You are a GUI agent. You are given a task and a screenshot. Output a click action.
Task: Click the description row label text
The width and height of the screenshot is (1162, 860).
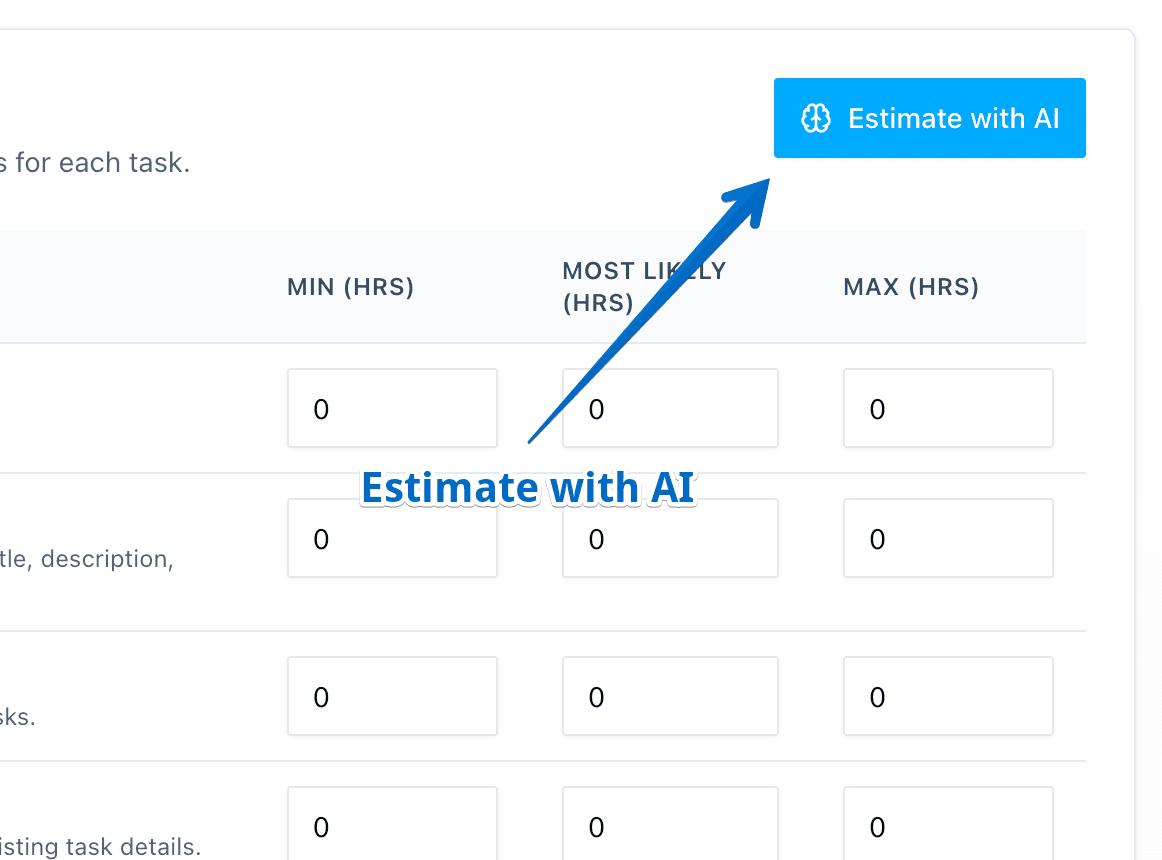tap(88, 559)
